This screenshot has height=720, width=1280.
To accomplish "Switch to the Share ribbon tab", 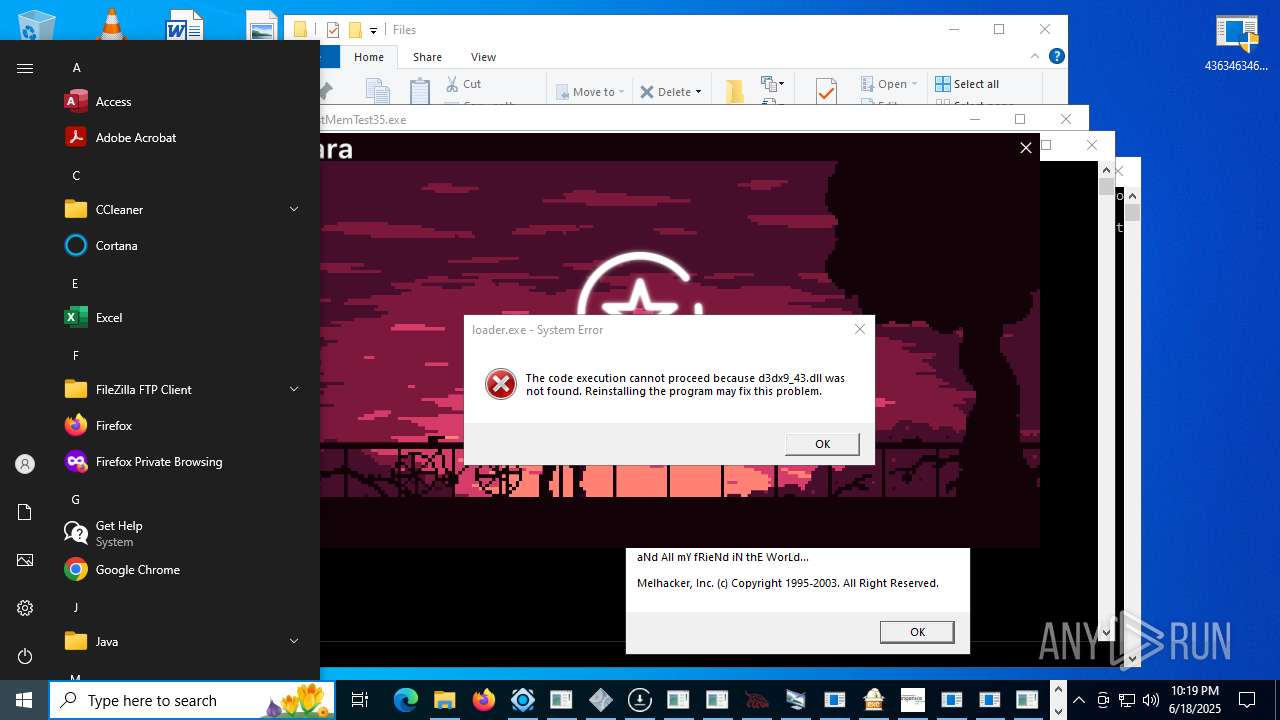I will click(x=427, y=57).
